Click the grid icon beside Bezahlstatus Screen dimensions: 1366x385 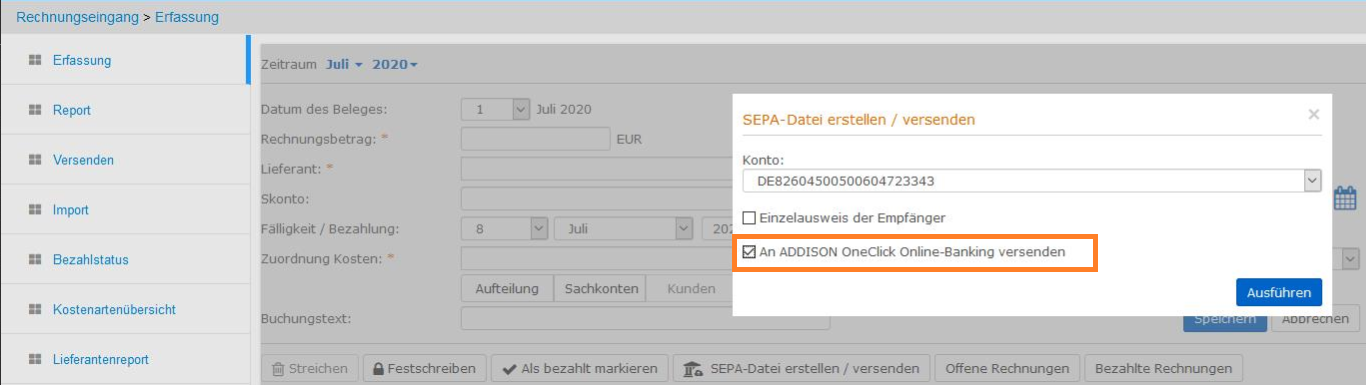34,260
